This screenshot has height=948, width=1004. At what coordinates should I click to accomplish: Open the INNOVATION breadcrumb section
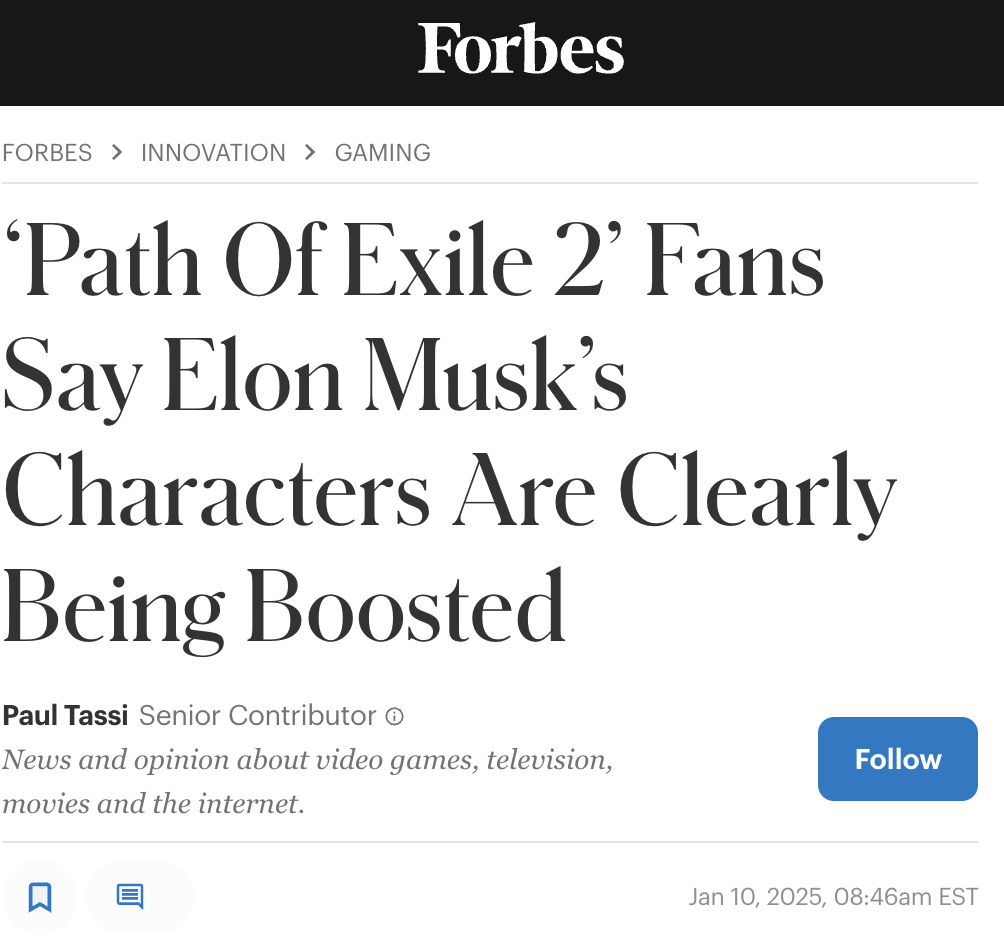tap(213, 153)
